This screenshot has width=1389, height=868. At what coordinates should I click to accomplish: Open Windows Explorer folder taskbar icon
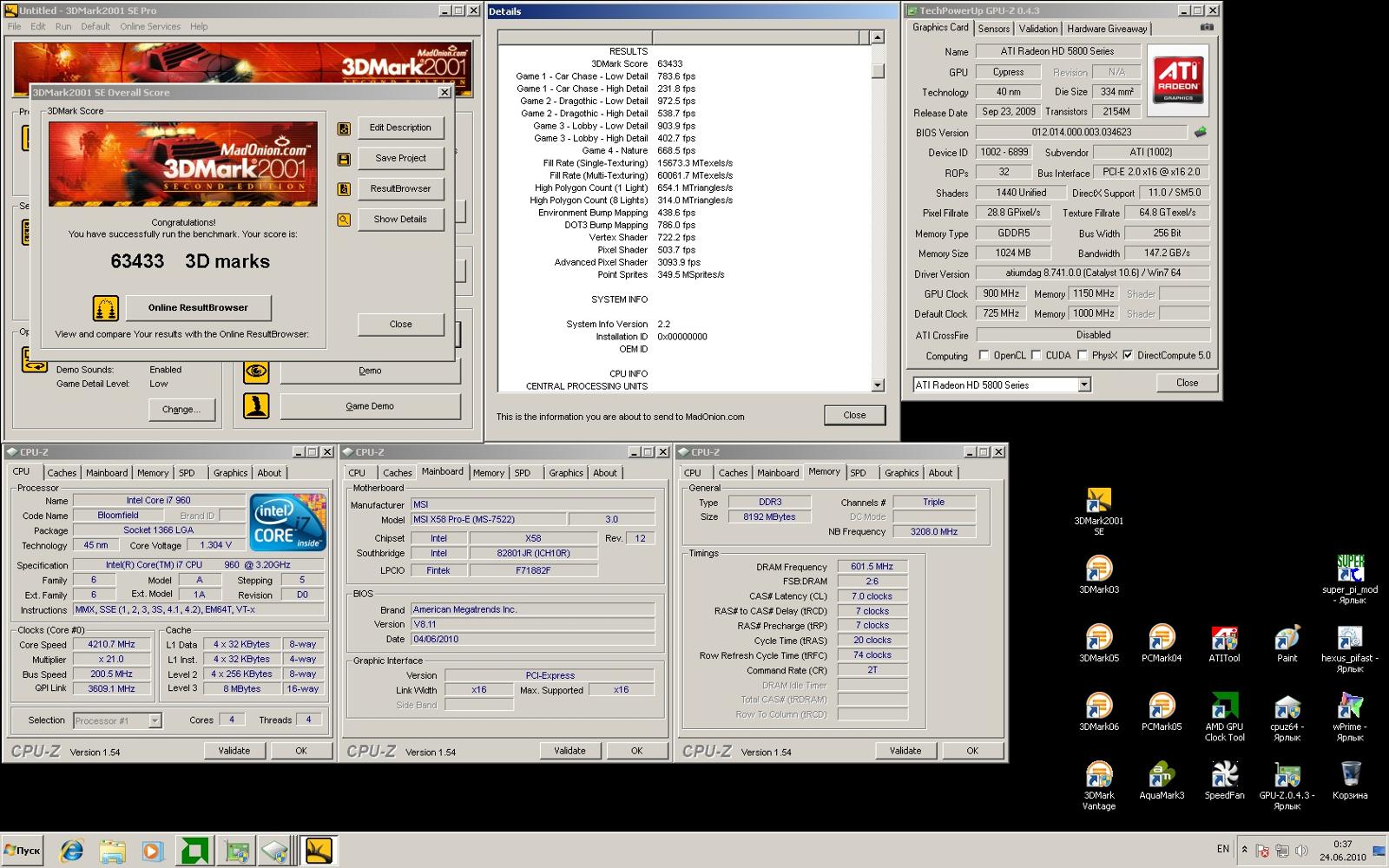coord(112,851)
